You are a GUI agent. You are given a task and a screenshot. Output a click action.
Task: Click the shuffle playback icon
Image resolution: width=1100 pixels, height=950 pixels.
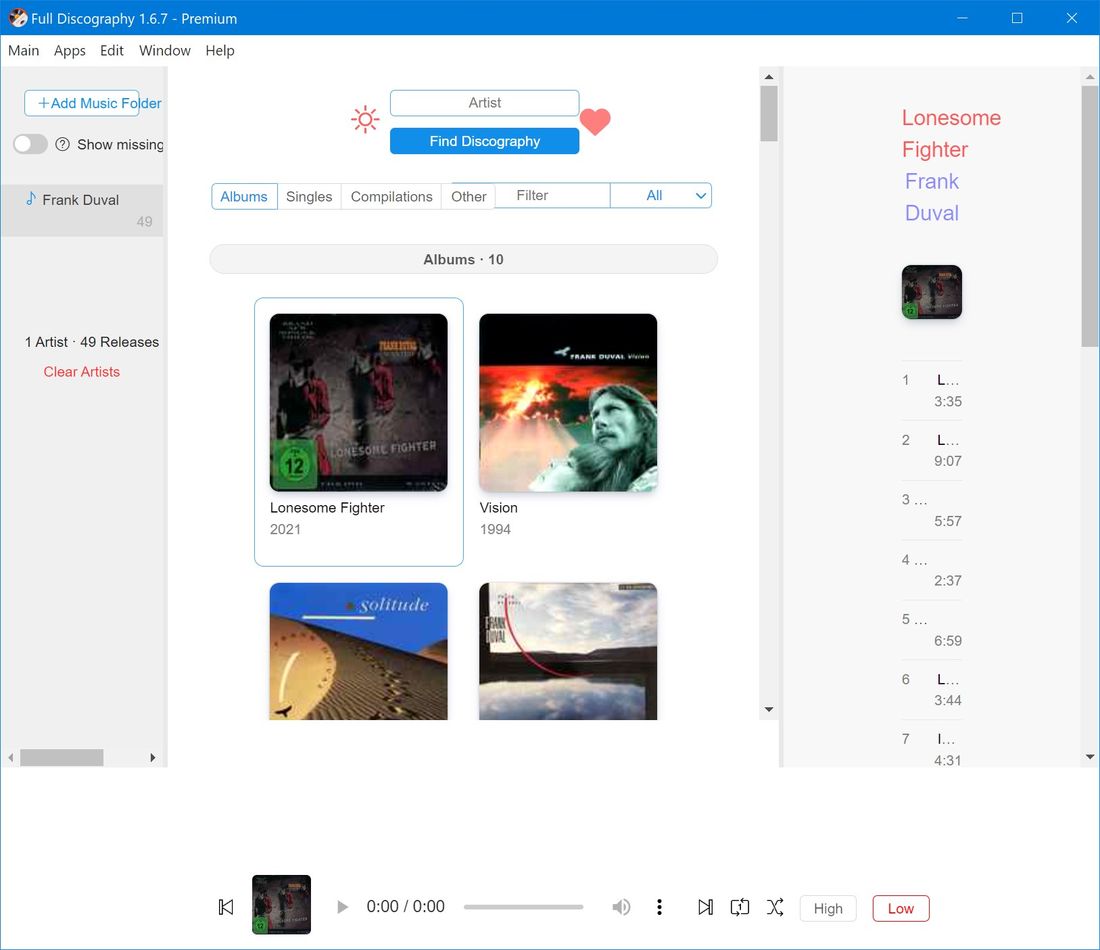[775, 906]
